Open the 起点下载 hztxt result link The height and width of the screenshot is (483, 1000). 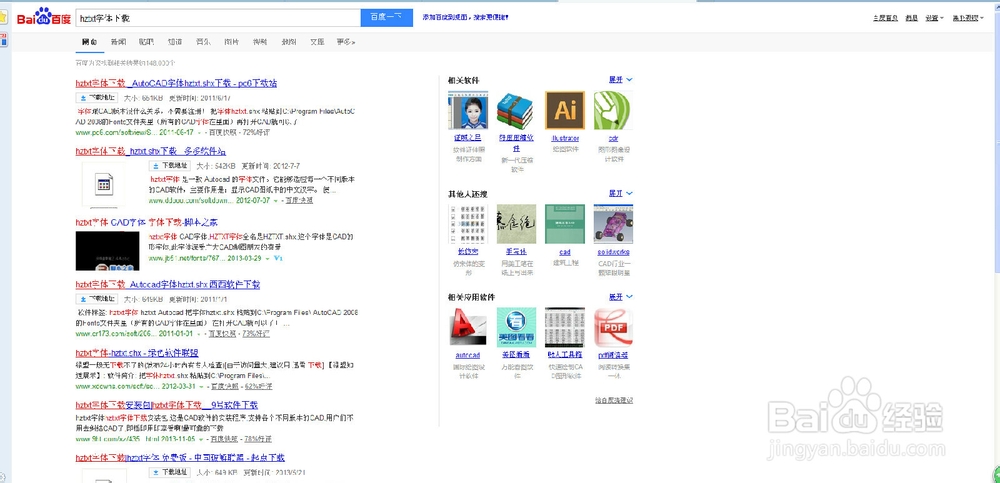[x=180, y=458]
